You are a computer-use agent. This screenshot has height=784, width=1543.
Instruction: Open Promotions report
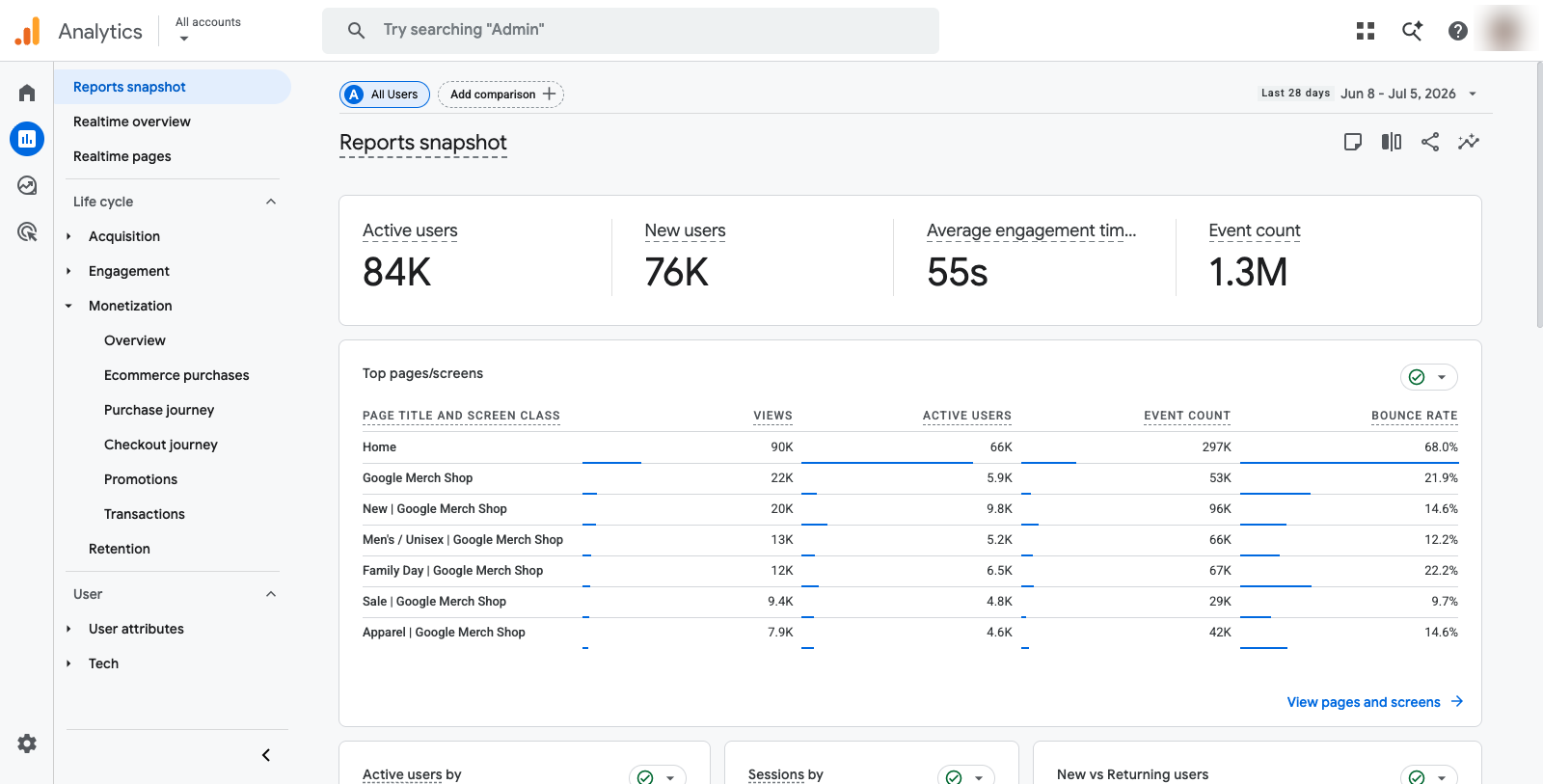click(x=141, y=479)
